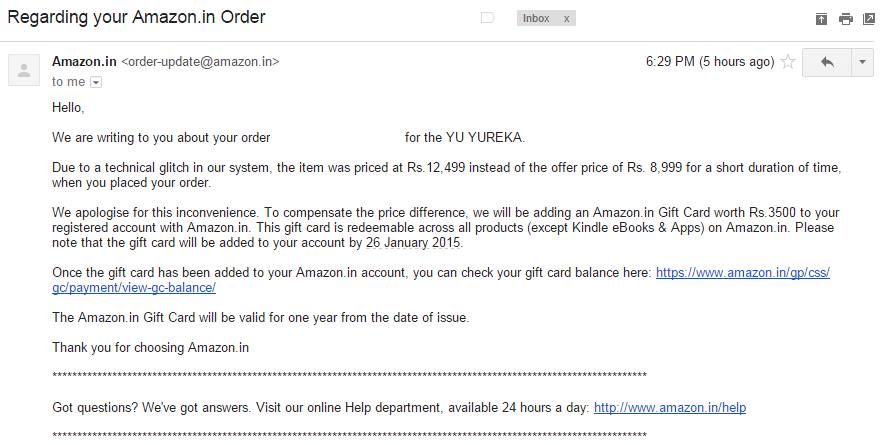
Task: Click the order-update@amazon.in address
Action: tap(200, 61)
